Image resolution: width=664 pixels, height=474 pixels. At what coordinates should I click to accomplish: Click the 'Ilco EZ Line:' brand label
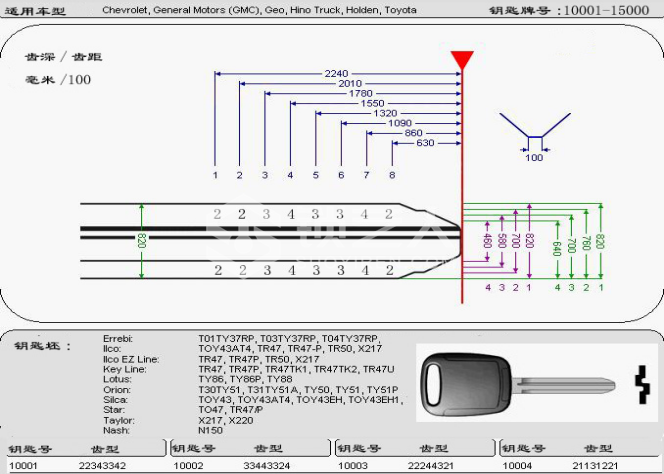click(131, 359)
